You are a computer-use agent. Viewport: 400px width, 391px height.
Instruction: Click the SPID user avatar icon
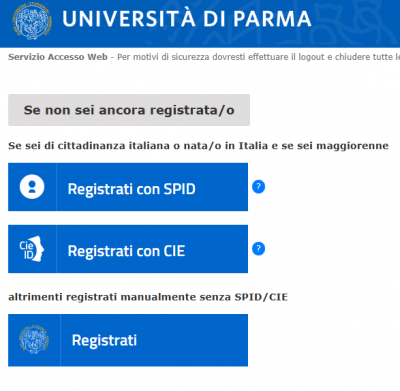point(32,187)
